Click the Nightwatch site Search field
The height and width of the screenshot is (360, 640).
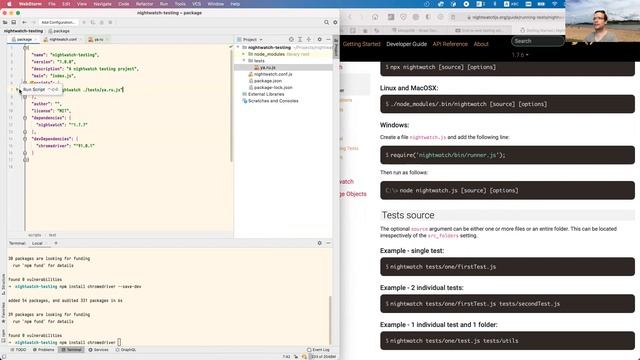pyautogui.click(x=538, y=41)
